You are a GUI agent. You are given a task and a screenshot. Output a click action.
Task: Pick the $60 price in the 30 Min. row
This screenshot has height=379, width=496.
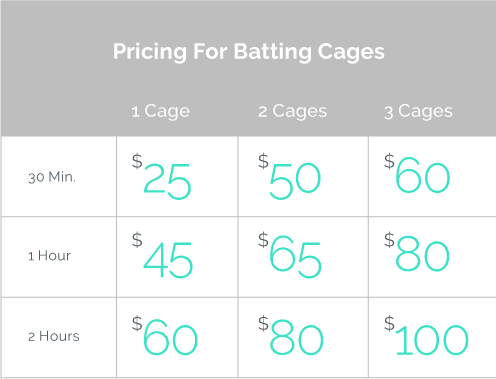coord(417,174)
